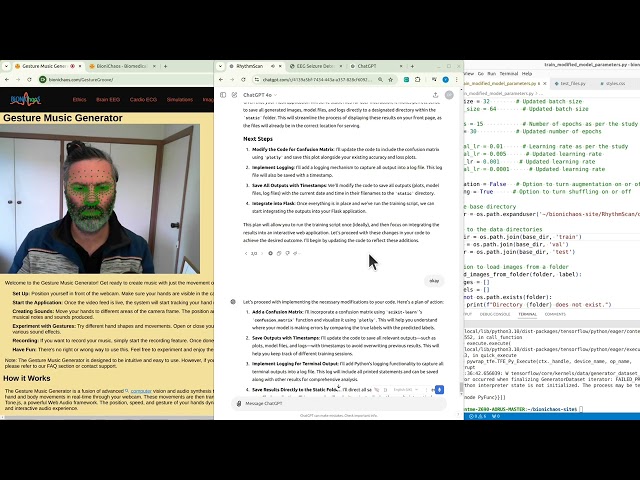
Task: Click the scroll-to-bottom arrow in chat
Action: click(338, 386)
